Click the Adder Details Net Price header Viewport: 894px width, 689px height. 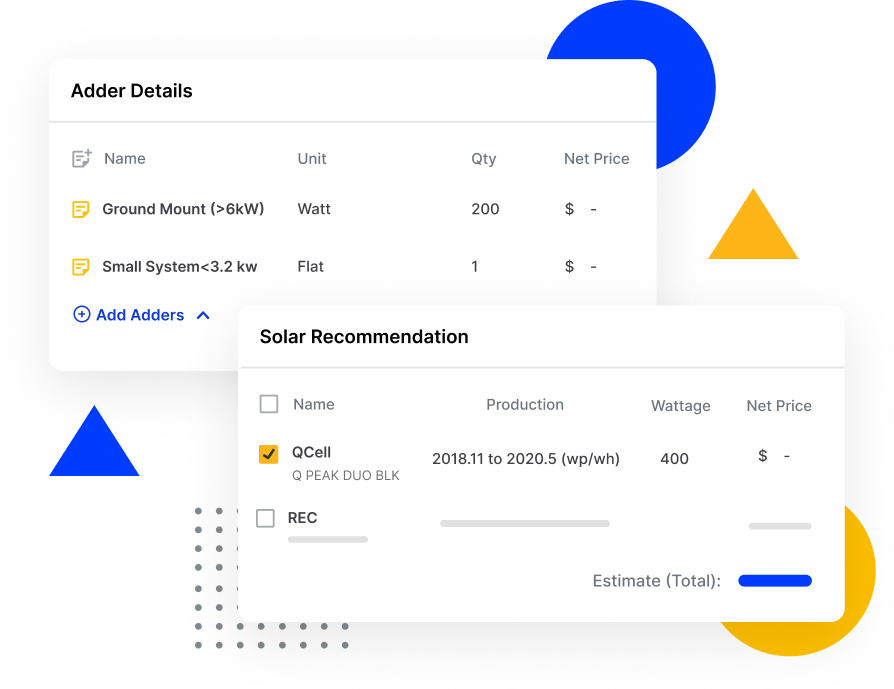point(596,159)
